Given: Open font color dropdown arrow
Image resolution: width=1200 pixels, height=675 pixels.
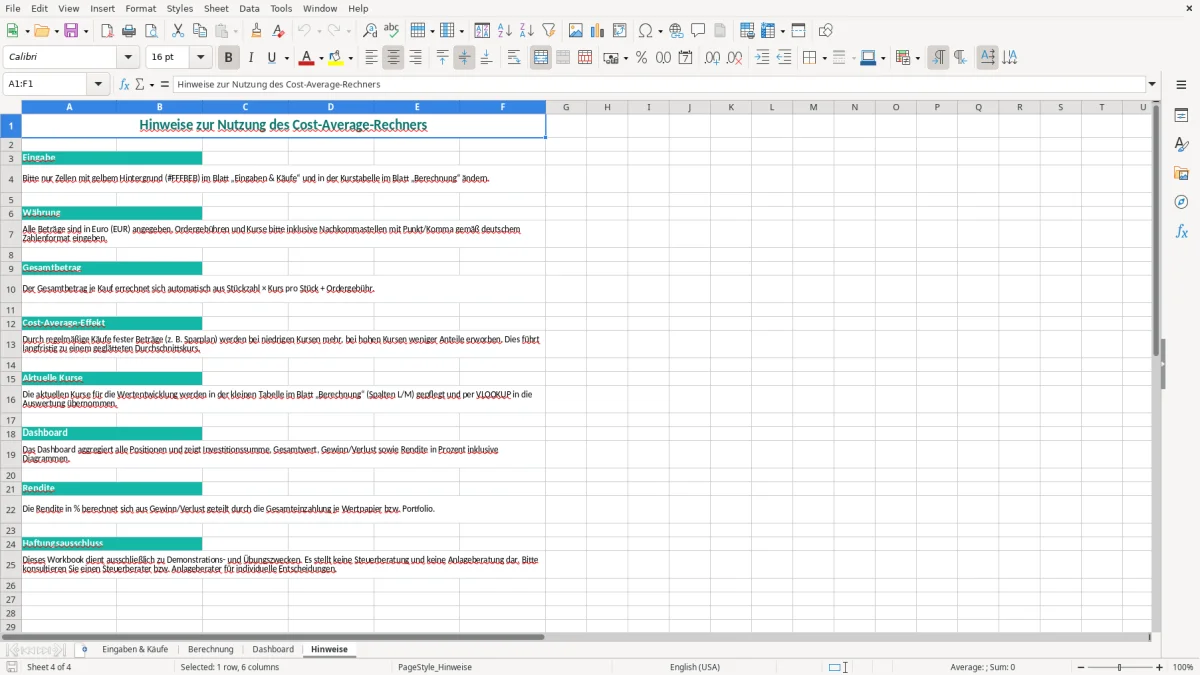Looking at the screenshot, I should click(x=321, y=58).
